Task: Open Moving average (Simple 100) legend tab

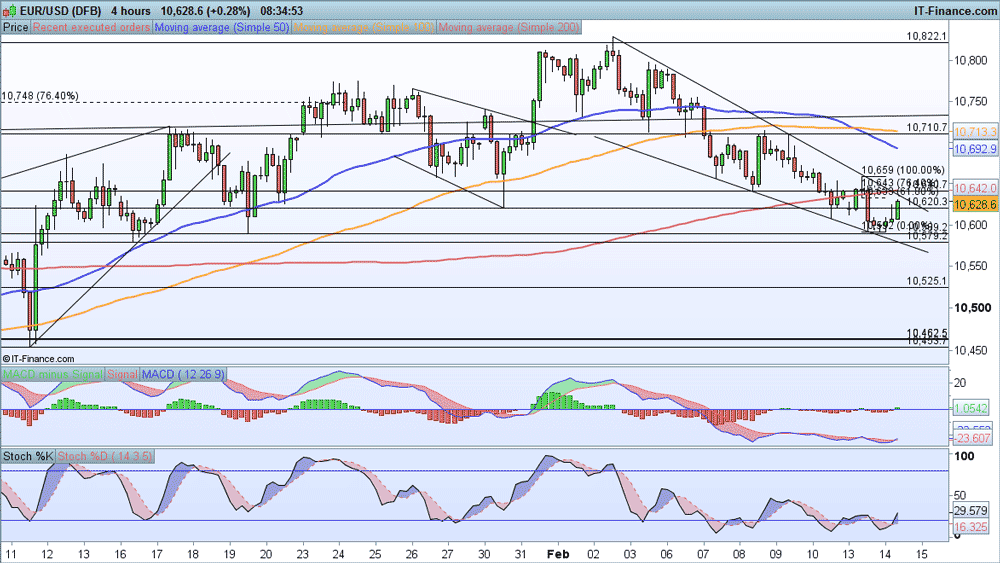Action: coord(363,27)
